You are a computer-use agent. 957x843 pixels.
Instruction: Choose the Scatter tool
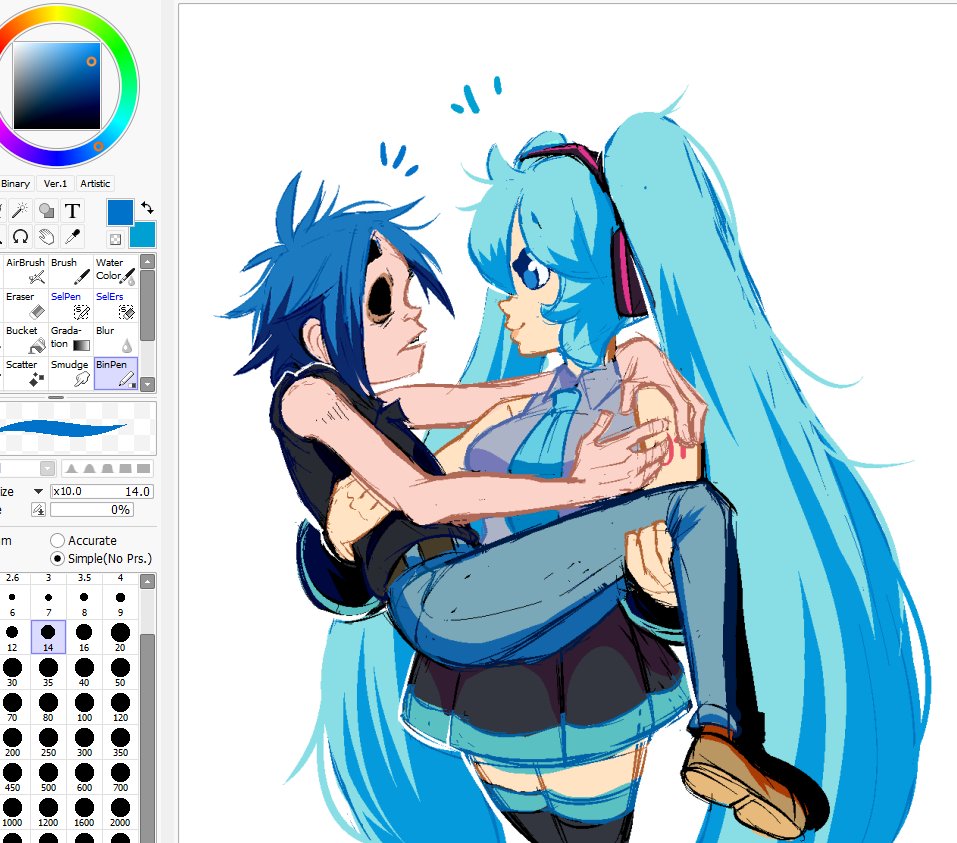[x=25, y=373]
